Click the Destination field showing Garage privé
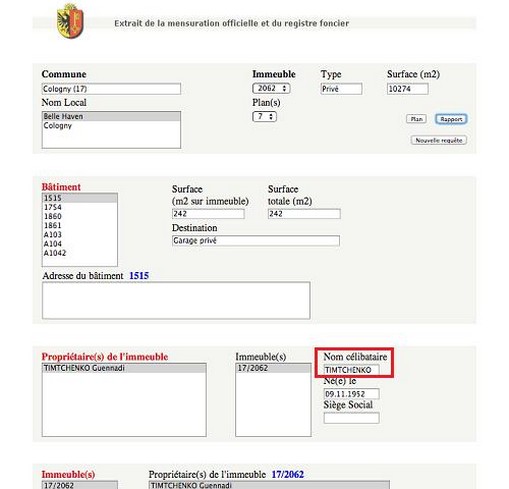This screenshot has width=509, height=489. pyautogui.click(x=256, y=240)
